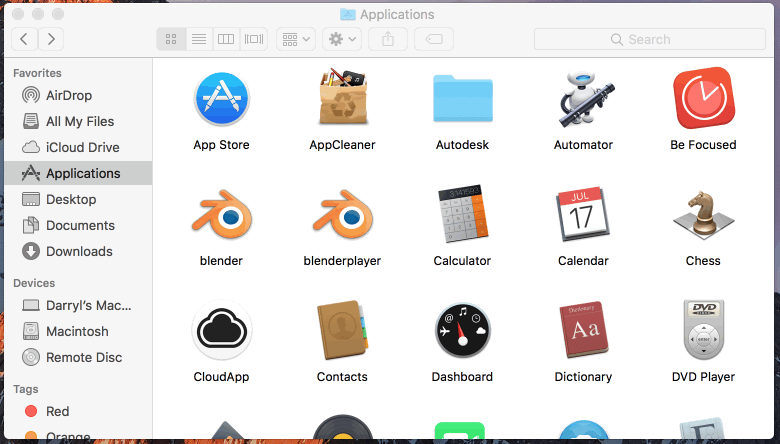
Task: Select Remote Disc in the sidebar
Action: point(78,357)
